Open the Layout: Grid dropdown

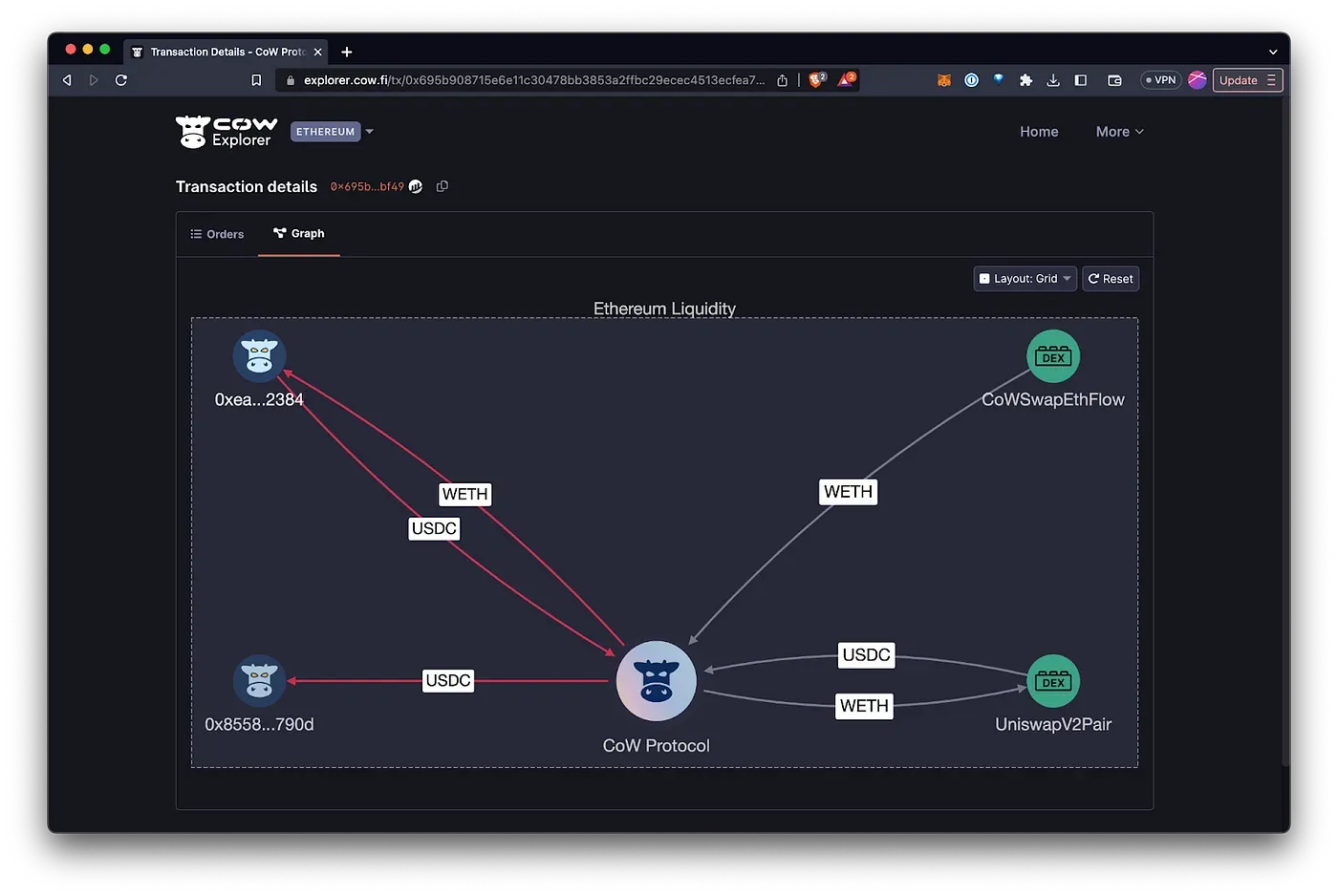click(x=1025, y=279)
